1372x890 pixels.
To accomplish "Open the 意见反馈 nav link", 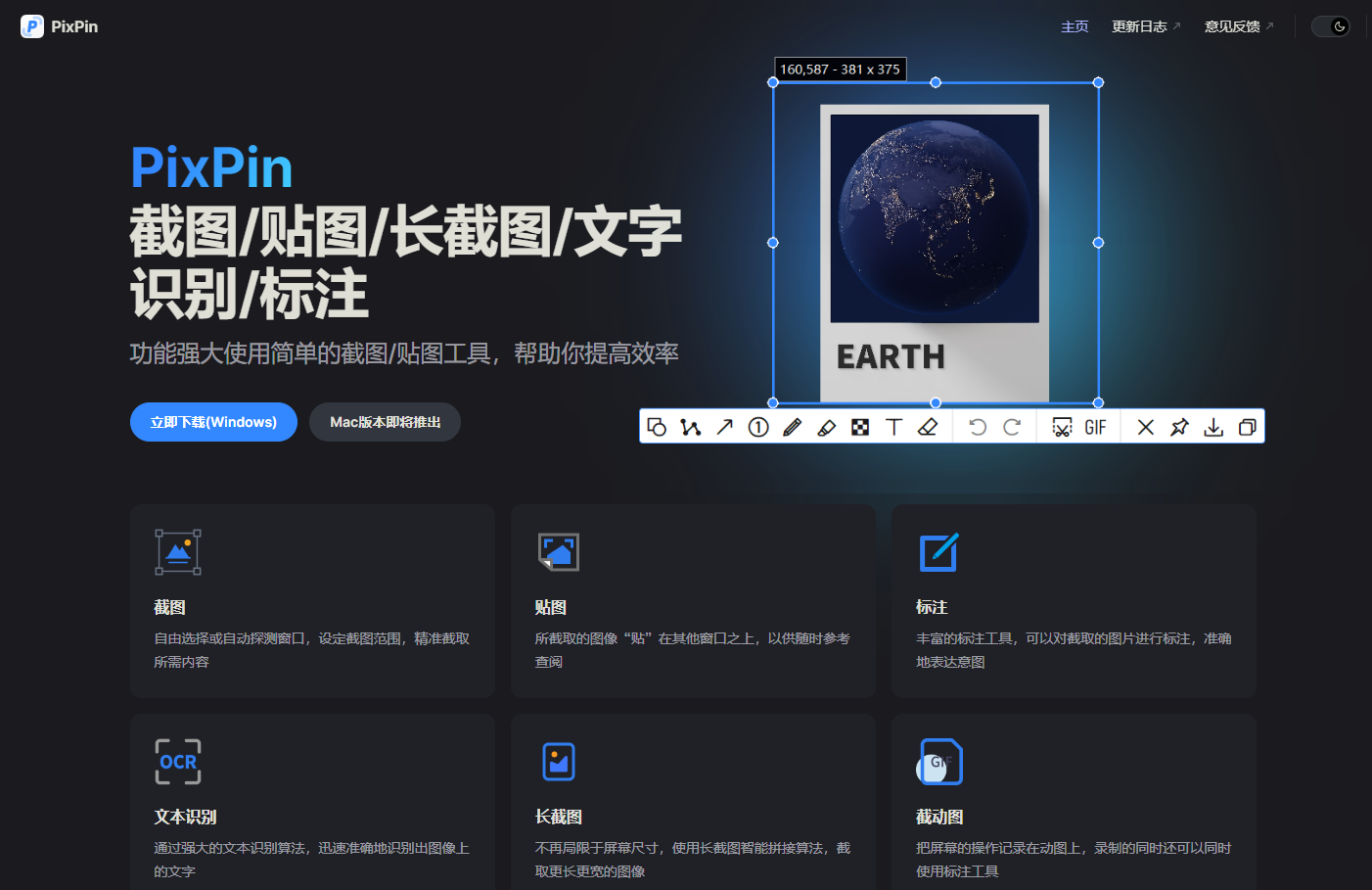I will (1239, 26).
